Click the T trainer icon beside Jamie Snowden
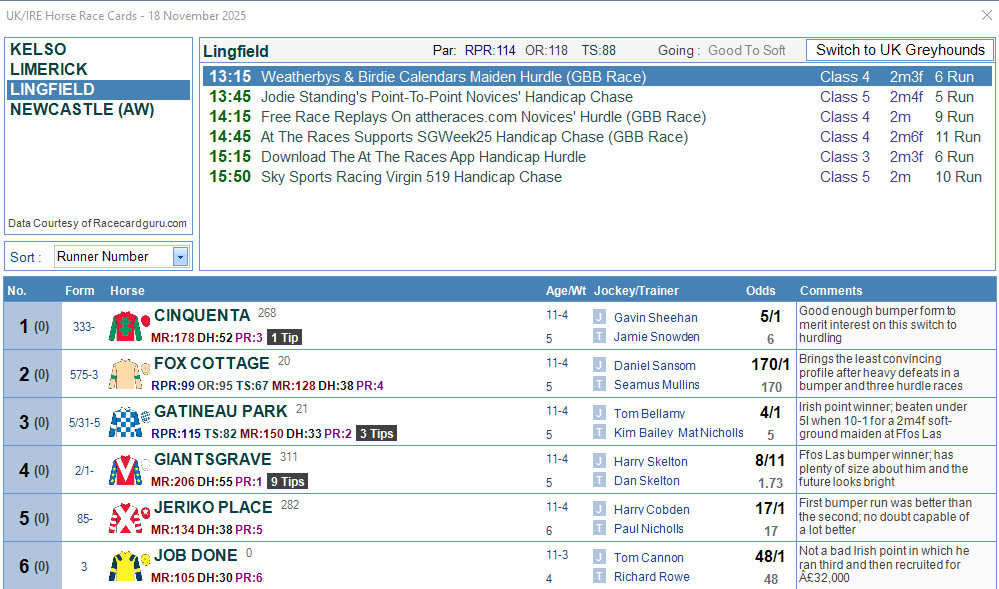The height and width of the screenshot is (589, 999). 599,336
